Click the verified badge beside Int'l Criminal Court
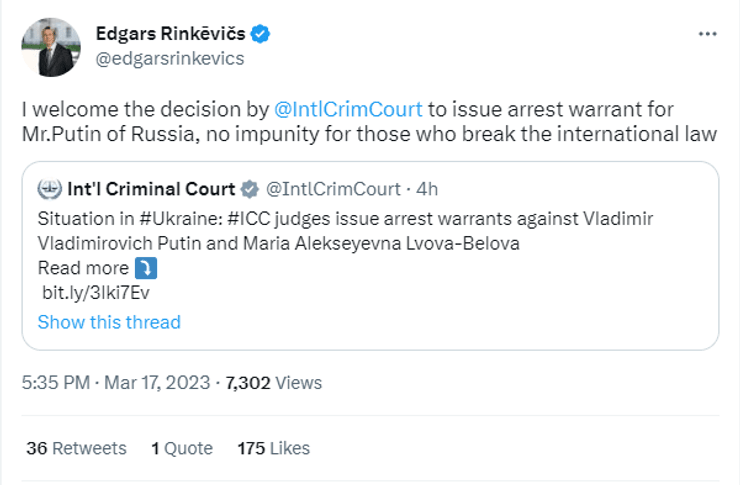 (251, 189)
